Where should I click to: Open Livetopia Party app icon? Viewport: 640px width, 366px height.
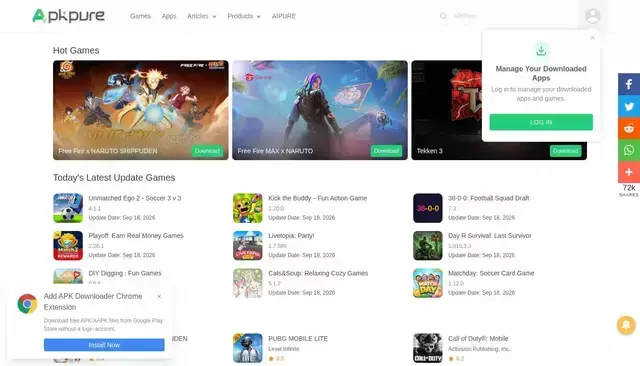tap(248, 246)
